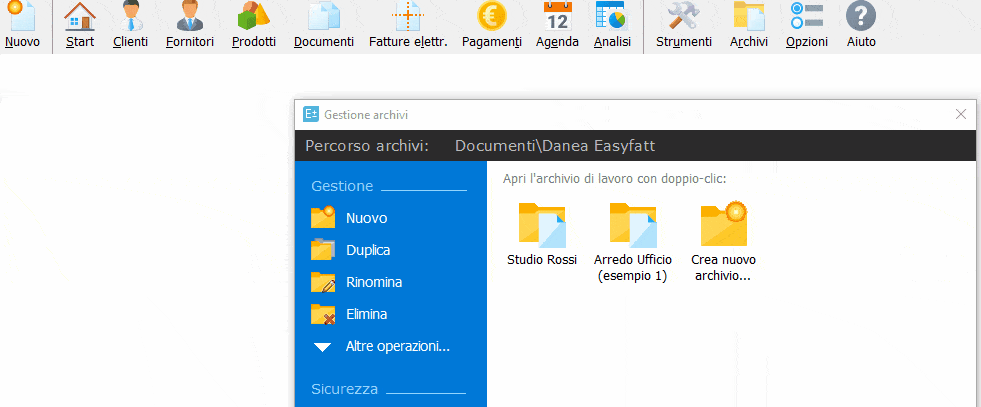
Task: Click the Altre operazioni... text
Action: point(398,346)
